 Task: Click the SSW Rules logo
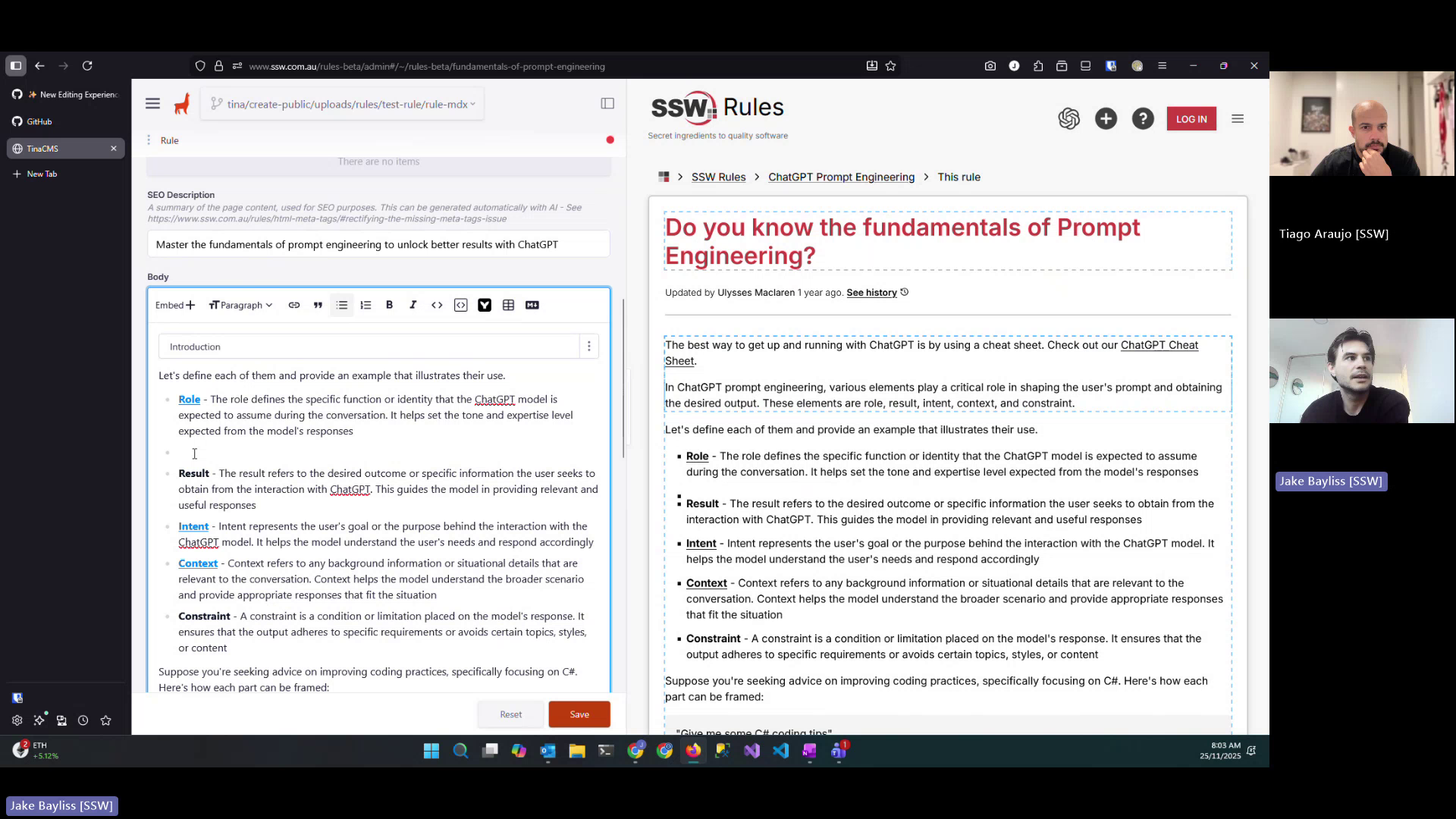(x=717, y=108)
